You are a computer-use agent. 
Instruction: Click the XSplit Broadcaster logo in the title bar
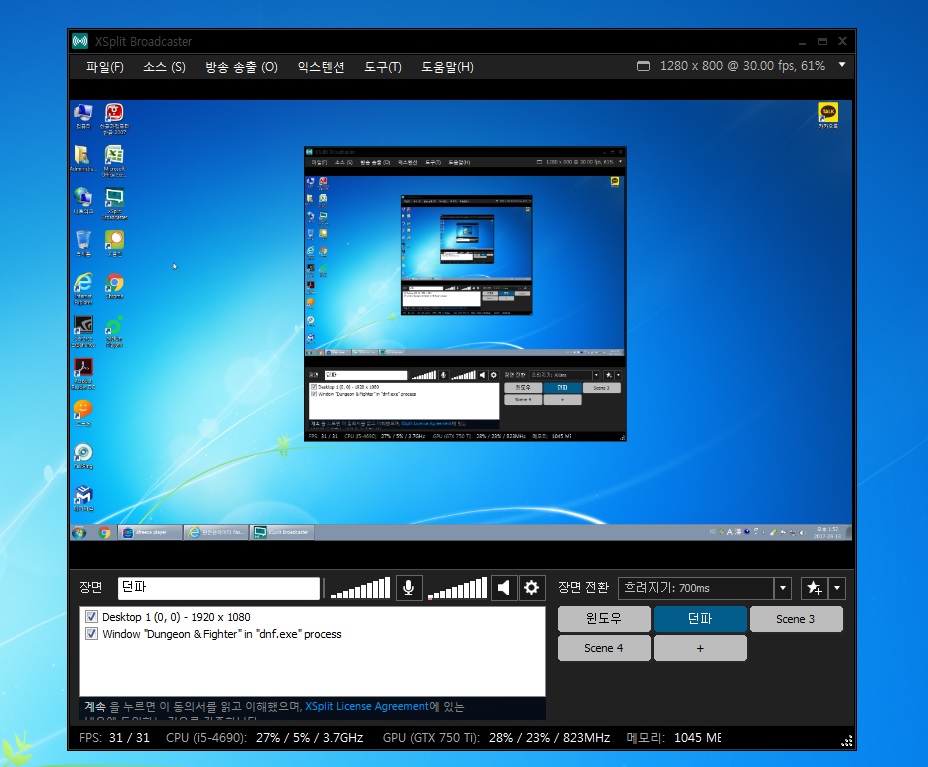click(80, 41)
